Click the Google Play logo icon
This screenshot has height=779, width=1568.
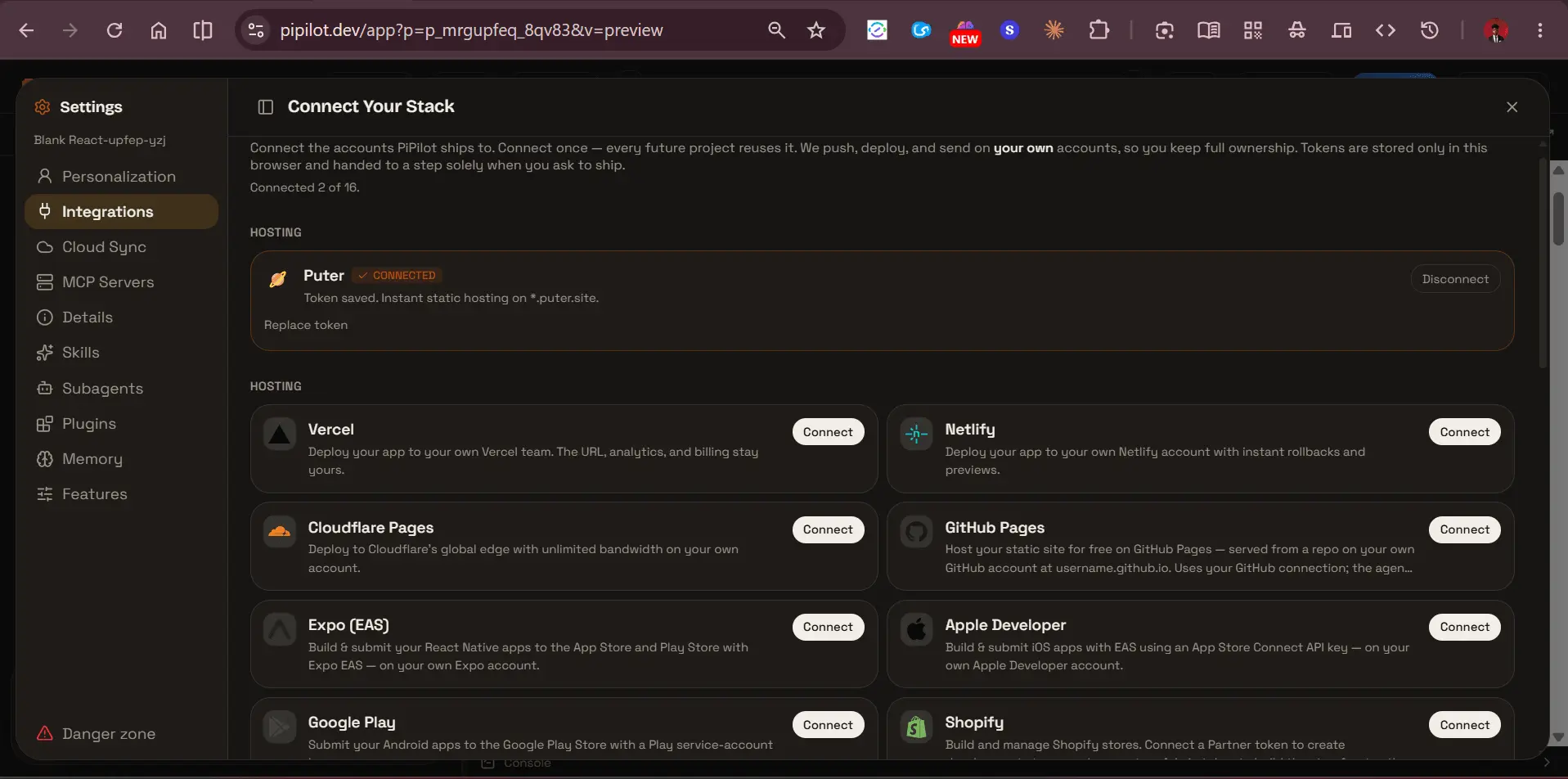[x=280, y=727]
